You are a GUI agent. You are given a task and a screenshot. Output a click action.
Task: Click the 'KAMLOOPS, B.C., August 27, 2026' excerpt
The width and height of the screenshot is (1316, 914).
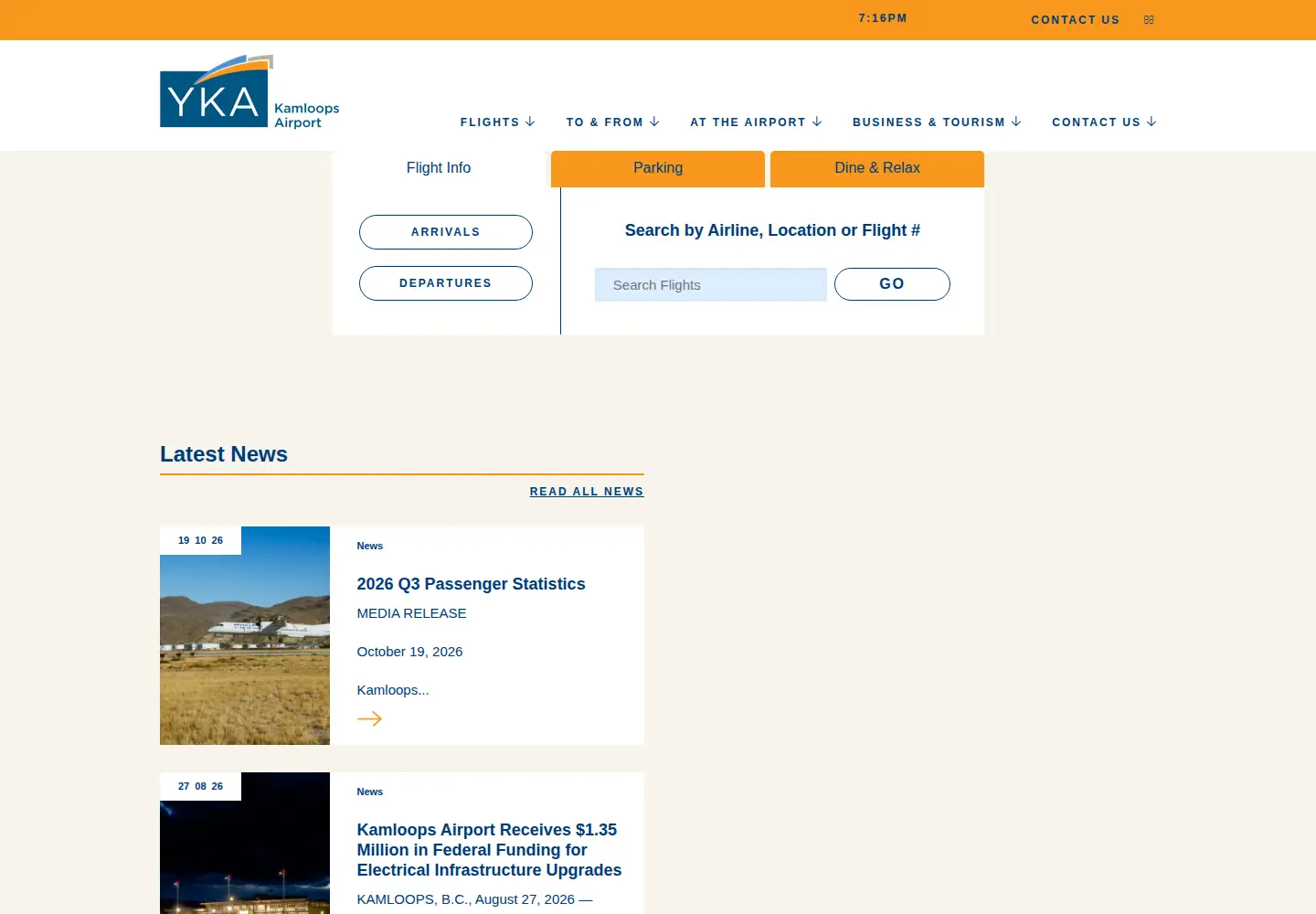(474, 899)
